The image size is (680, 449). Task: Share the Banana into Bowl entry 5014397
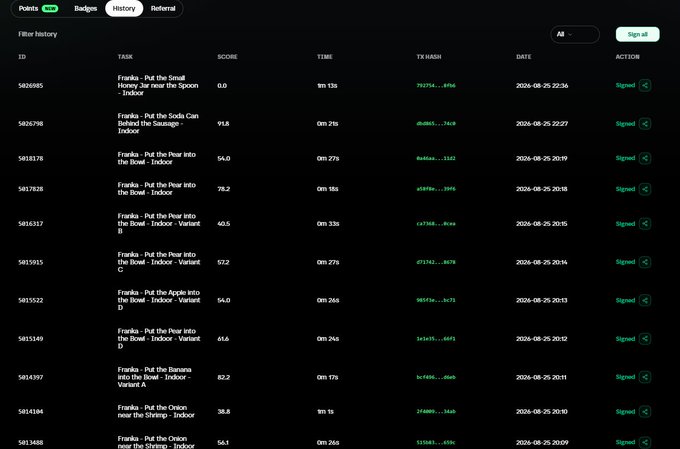click(644, 377)
